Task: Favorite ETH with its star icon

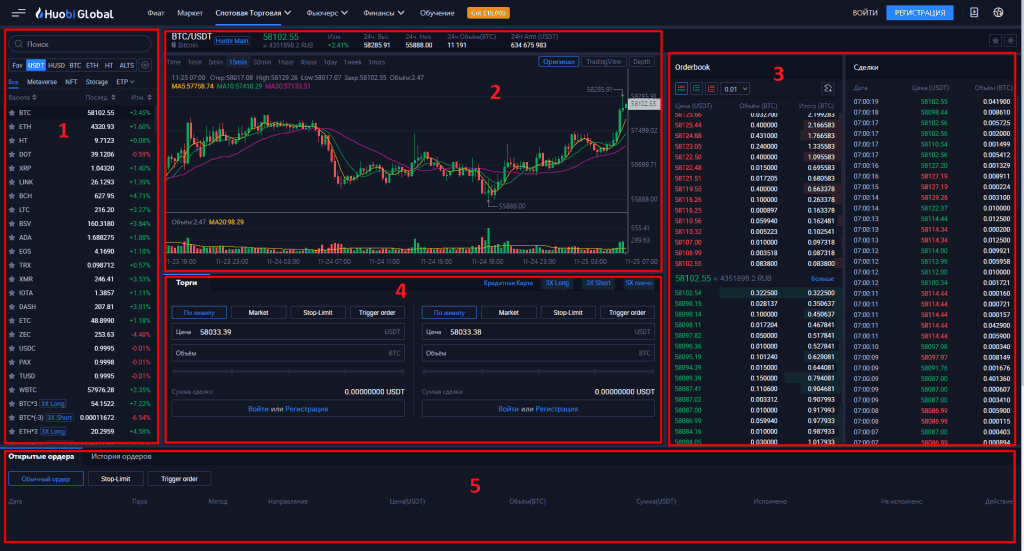Action: (12, 127)
